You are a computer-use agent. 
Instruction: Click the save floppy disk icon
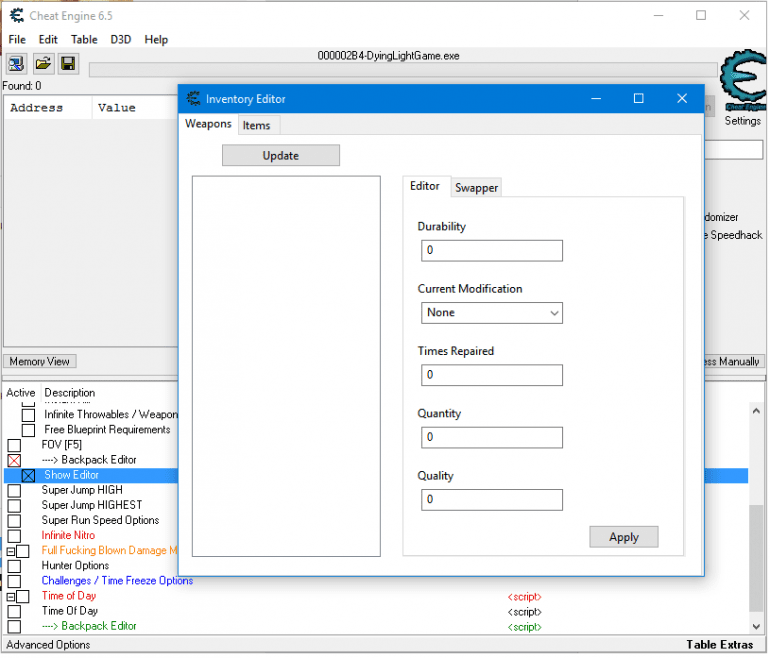click(68, 64)
